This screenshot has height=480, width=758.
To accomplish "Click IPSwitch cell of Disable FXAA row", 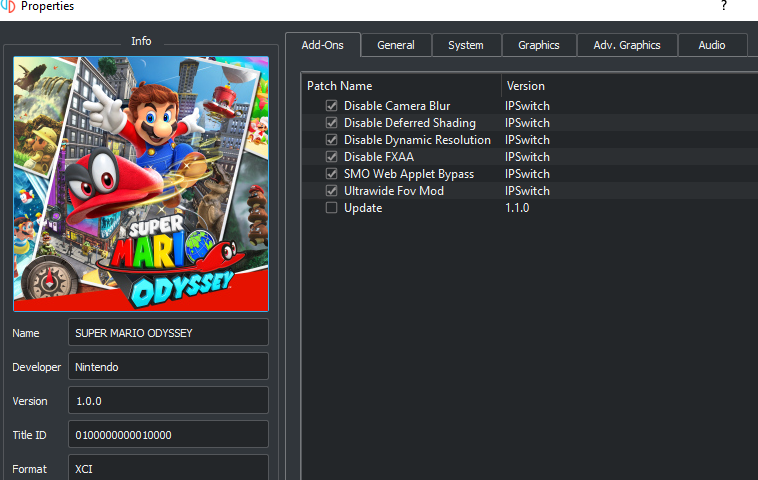I will (x=527, y=157).
